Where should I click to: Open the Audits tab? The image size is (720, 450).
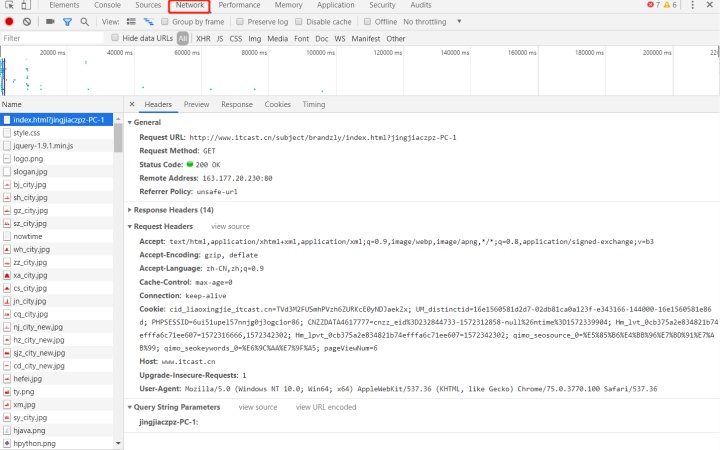point(421,5)
